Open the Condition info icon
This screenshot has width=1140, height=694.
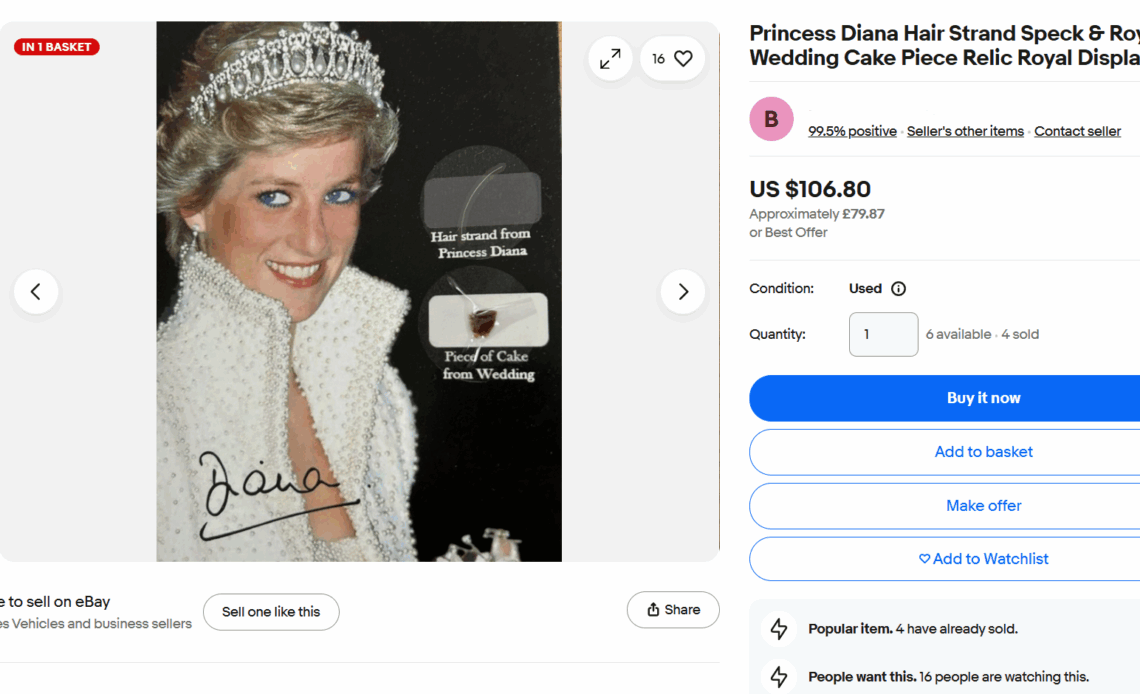coord(898,289)
